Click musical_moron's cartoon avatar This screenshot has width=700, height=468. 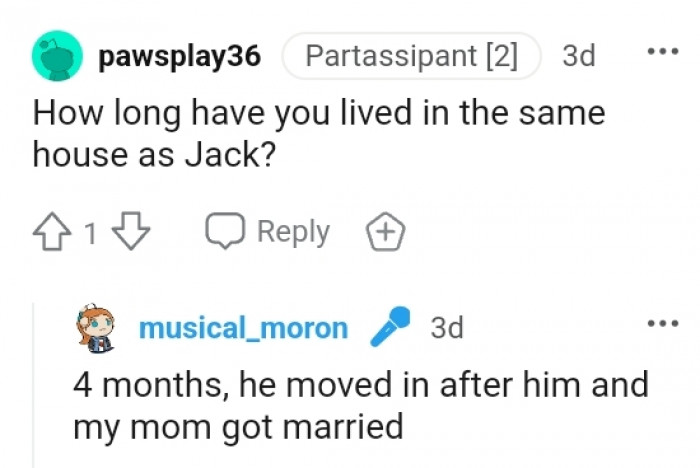[x=96, y=329]
